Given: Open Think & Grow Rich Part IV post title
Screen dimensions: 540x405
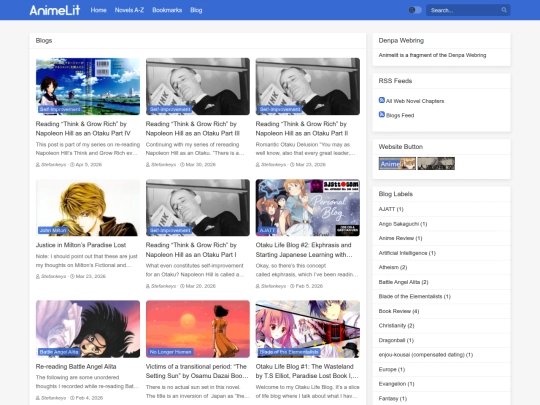Looking at the screenshot, I should (x=83, y=128).
